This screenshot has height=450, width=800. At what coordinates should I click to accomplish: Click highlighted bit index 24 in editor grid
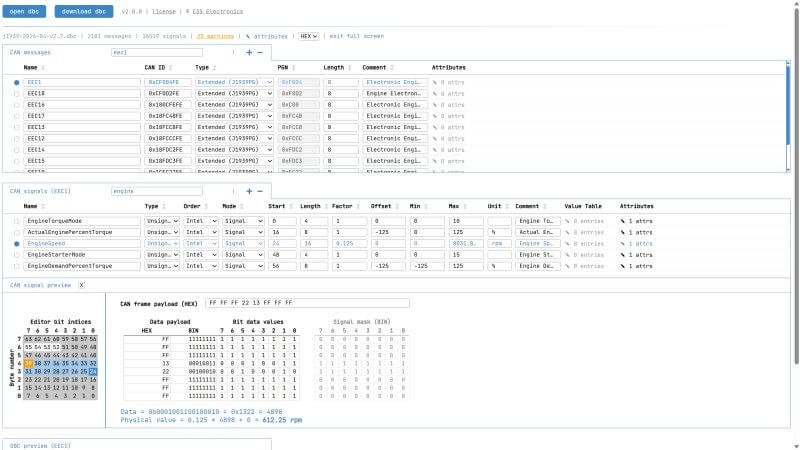[x=93, y=371]
